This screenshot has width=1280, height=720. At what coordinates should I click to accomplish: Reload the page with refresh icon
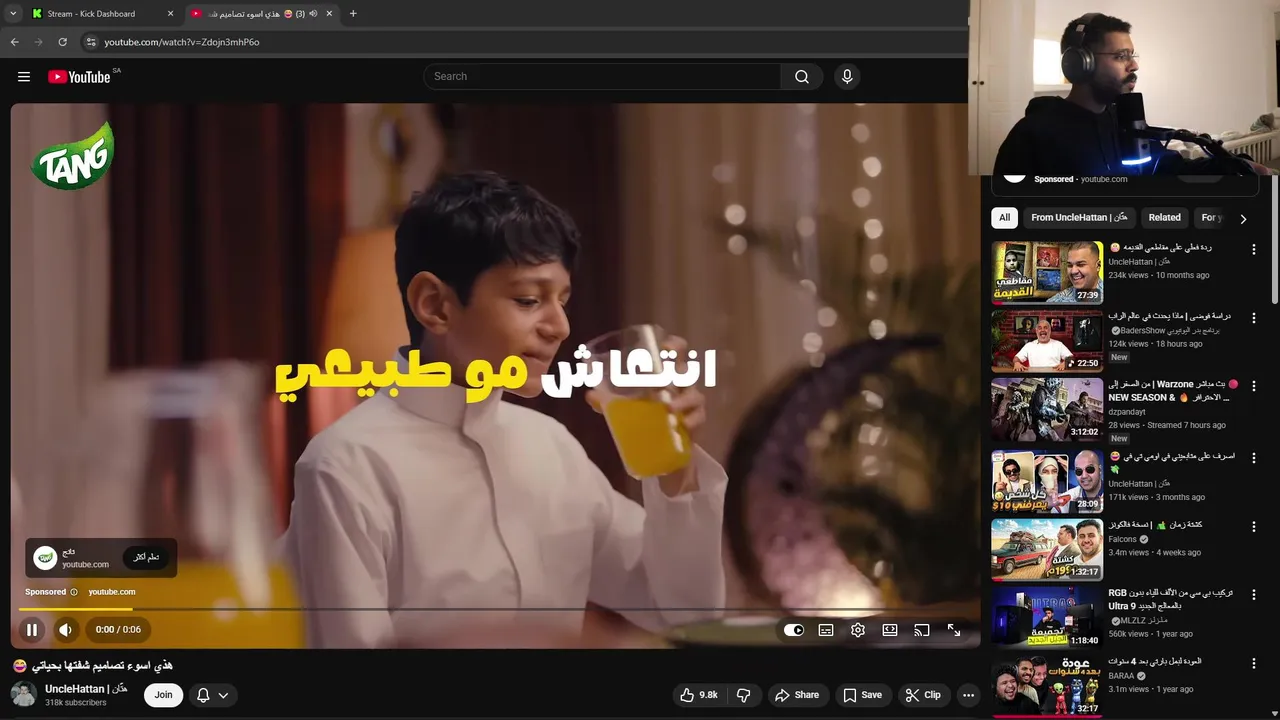[x=62, y=42]
